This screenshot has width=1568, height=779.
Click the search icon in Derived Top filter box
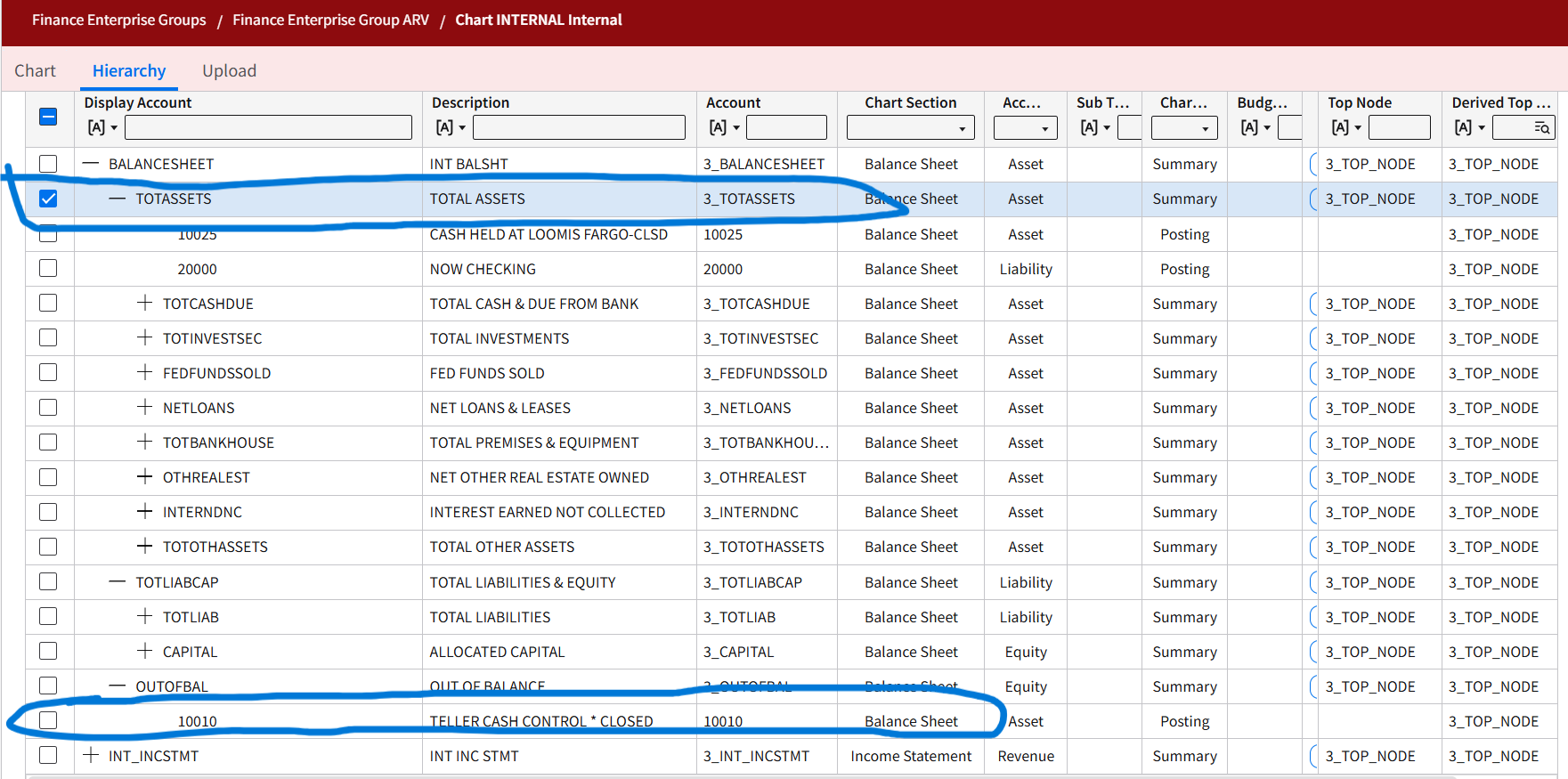tap(1542, 128)
